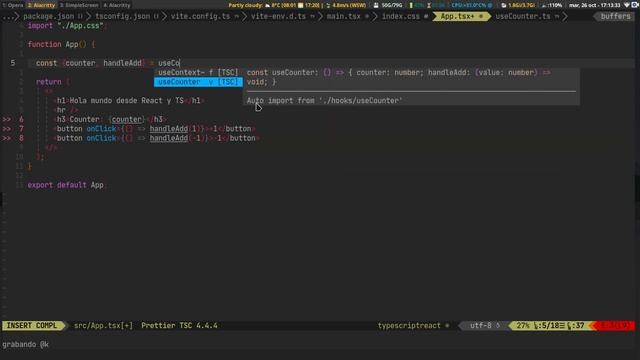
Task: Click the 'counter' variable in the const declaration
Action: tap(80, 63)
